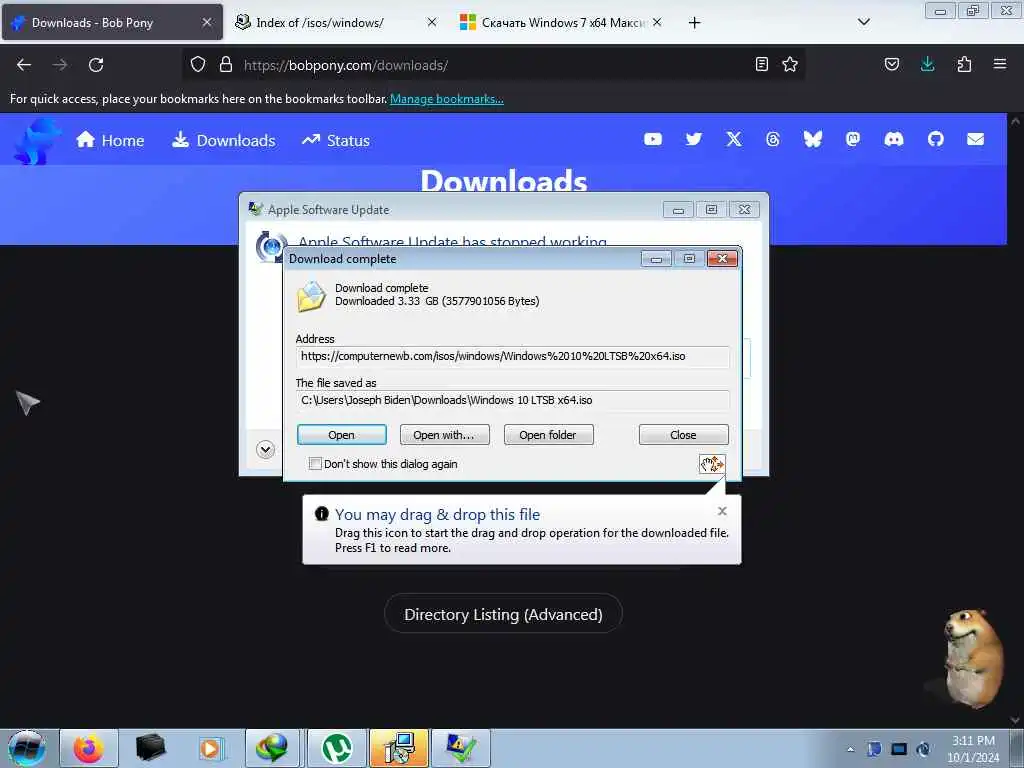Click the site security padlock icon

click(226, 65)
